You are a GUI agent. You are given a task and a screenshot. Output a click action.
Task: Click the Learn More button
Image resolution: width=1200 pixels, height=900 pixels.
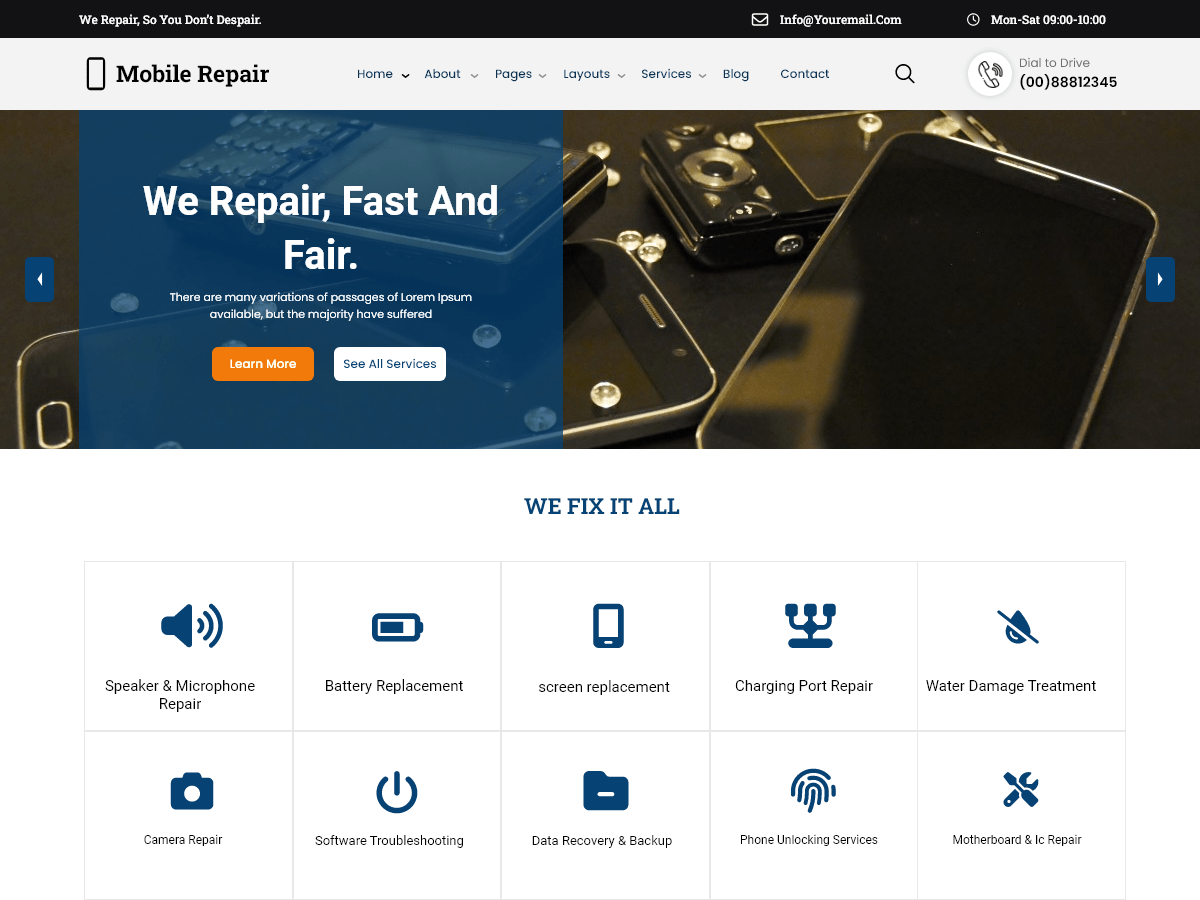(262, 363)
